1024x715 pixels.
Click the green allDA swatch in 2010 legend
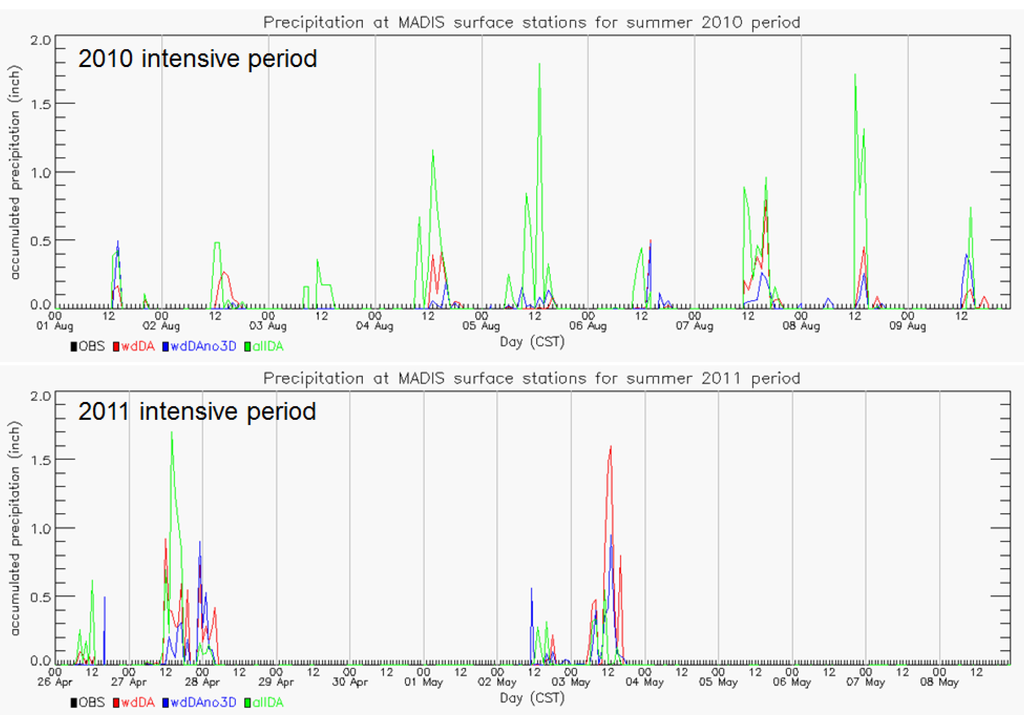click(248, 347)
